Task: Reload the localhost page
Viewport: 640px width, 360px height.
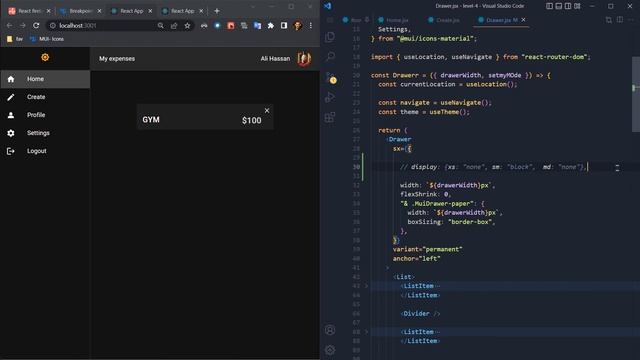Action: [36, 25]
